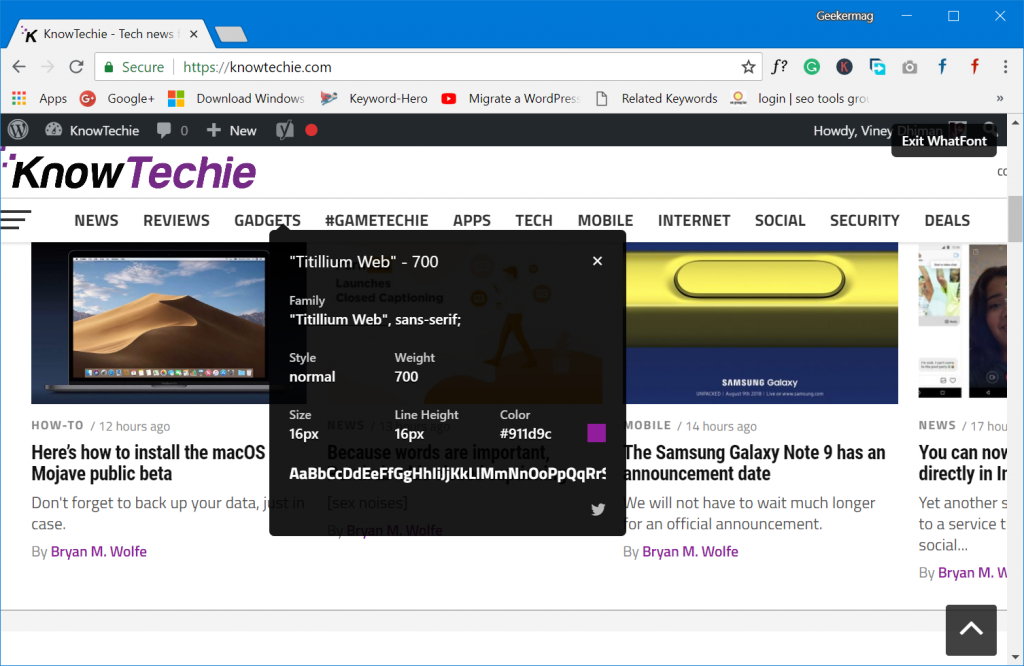Click the WordPress logo in admin bar
Screen dimensions: 1024x666
click(x=18, y=130)
